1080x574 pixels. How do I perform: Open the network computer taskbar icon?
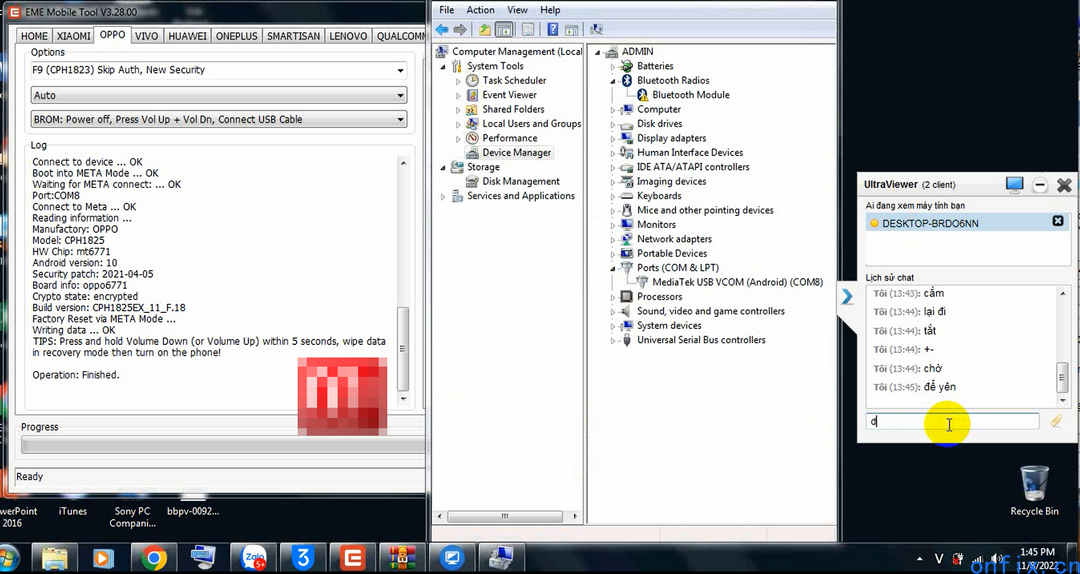click(203, 557)
